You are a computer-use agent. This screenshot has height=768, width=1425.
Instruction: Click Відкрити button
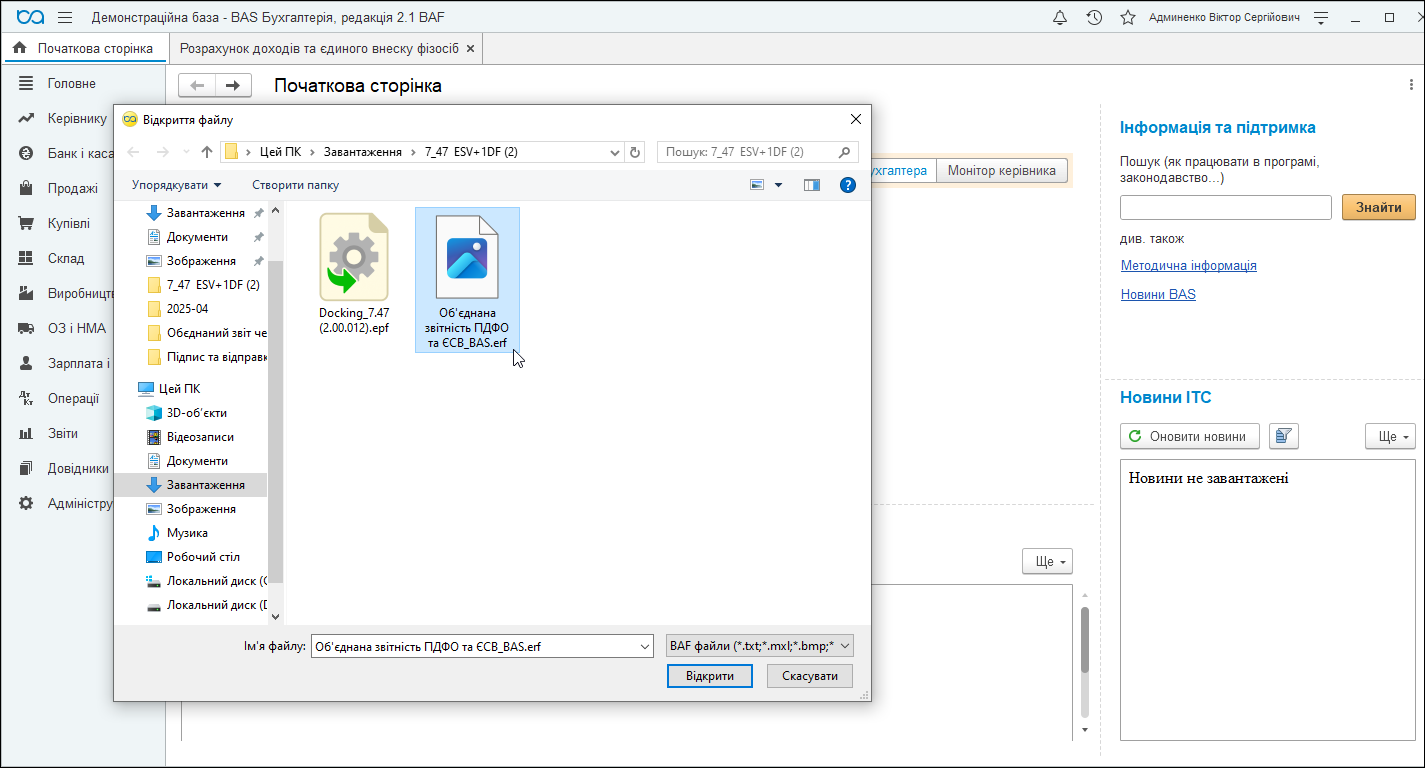pos(709,677)
